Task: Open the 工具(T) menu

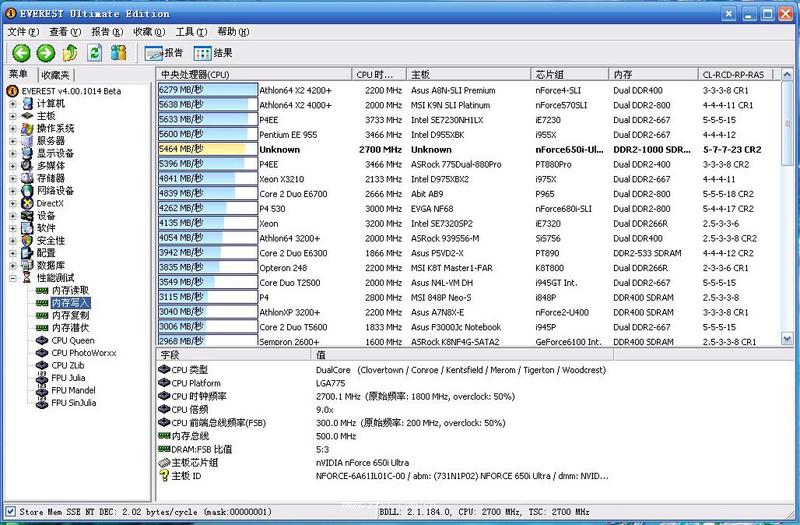Action: tap(191, 32)
